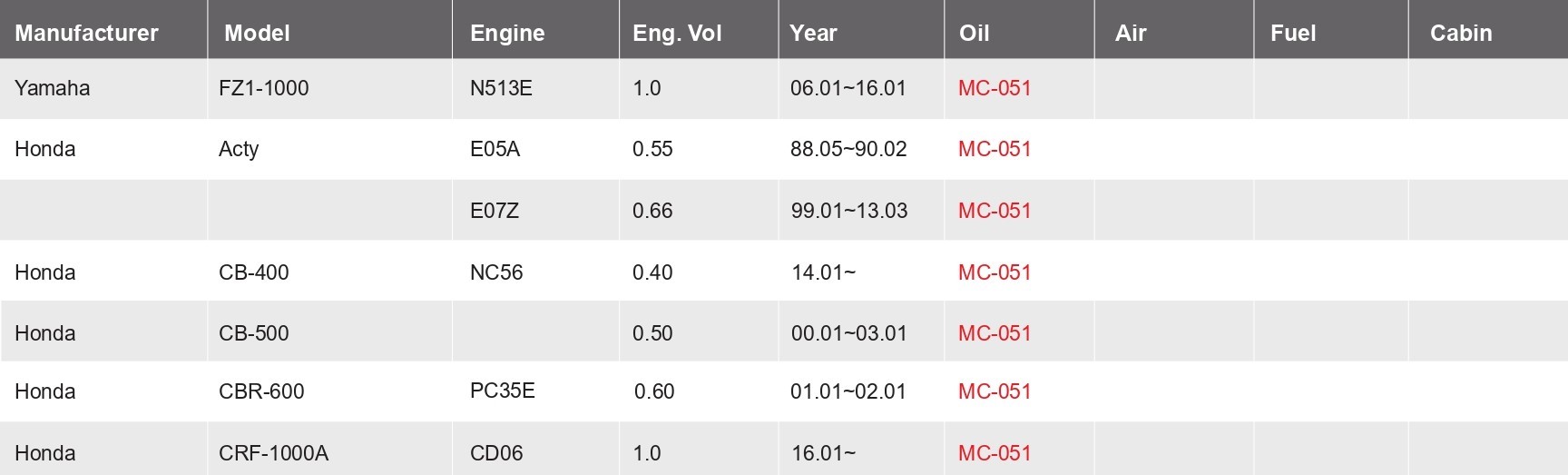
Task: Select the Year column header
Action: [x=813, y=33]
